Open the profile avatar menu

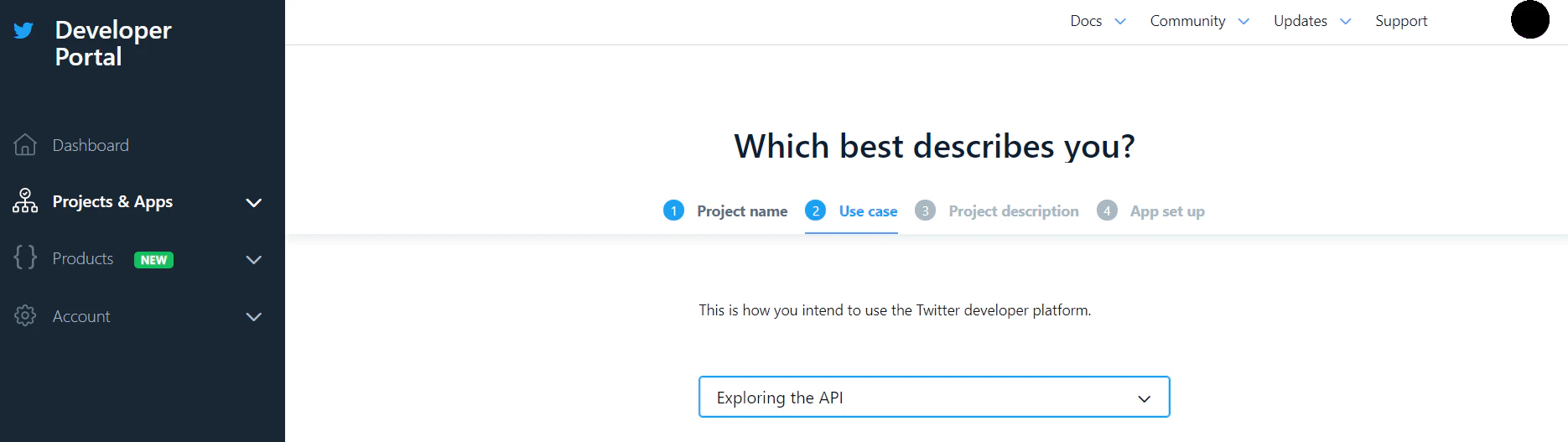(x=1530, y=19)
